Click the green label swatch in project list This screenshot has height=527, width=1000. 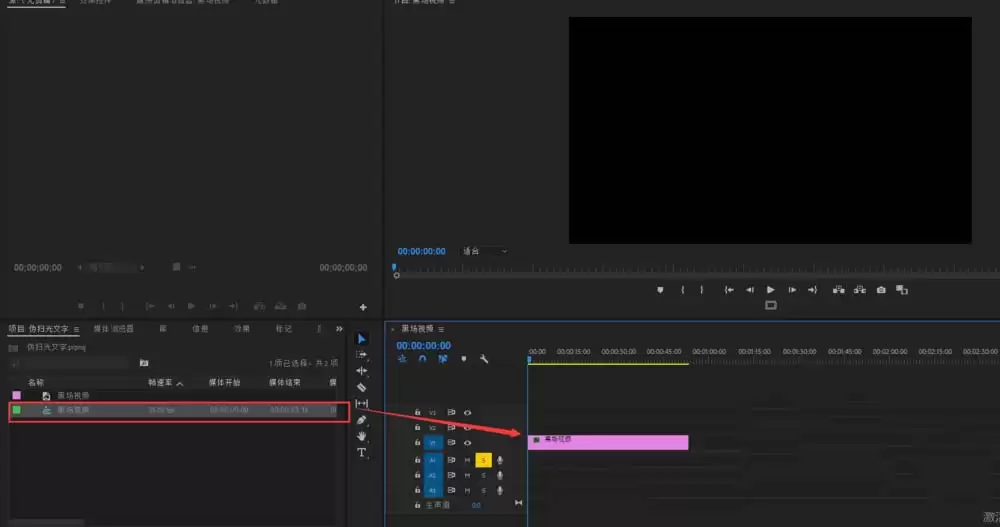(x=16, y=410)
